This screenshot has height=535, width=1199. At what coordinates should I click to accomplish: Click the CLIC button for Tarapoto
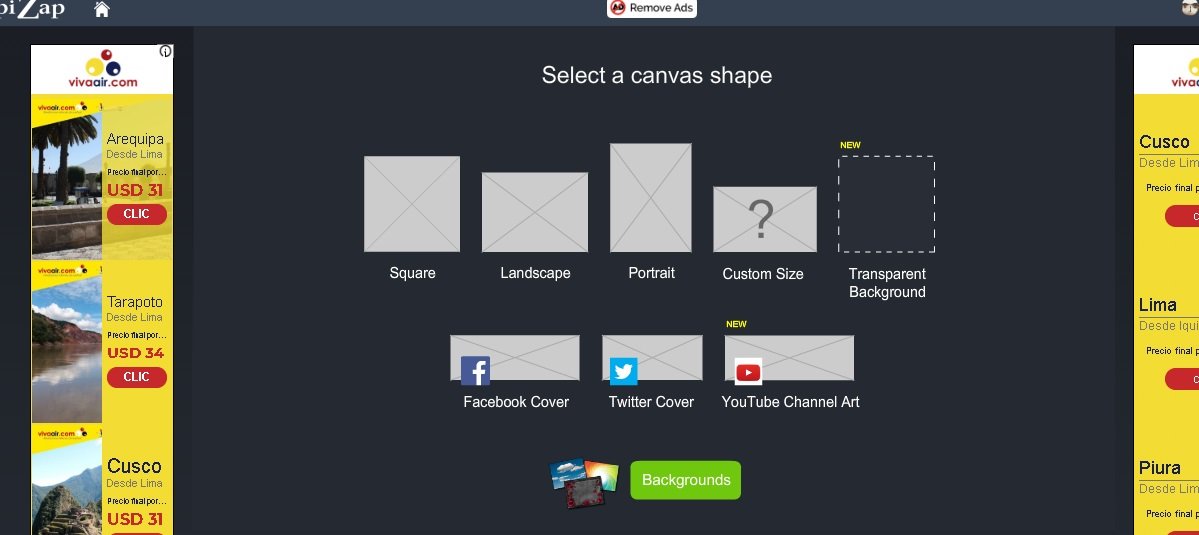[137, 377]
